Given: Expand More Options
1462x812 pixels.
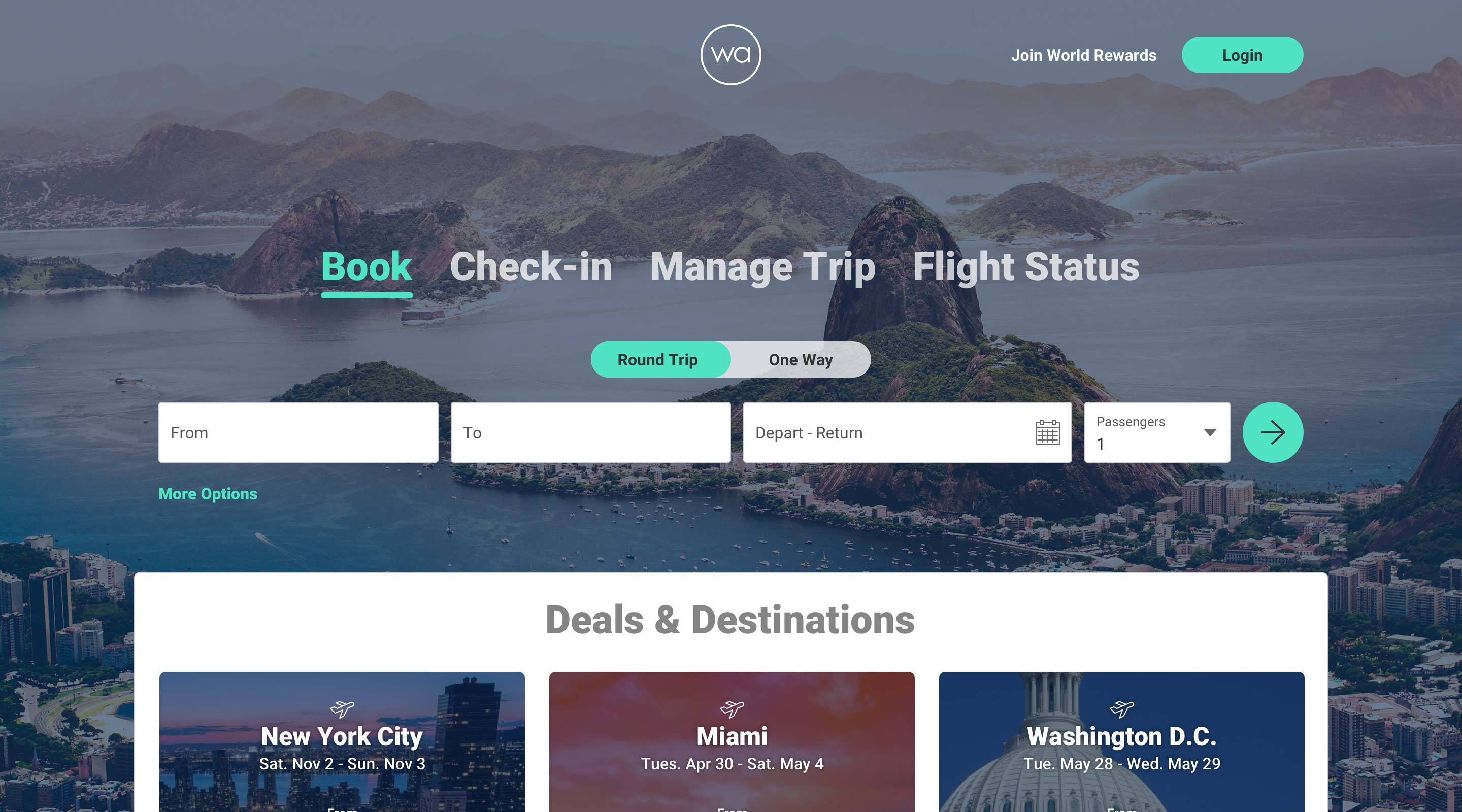Looking at the screenshot, I should (x=208, y=494).
